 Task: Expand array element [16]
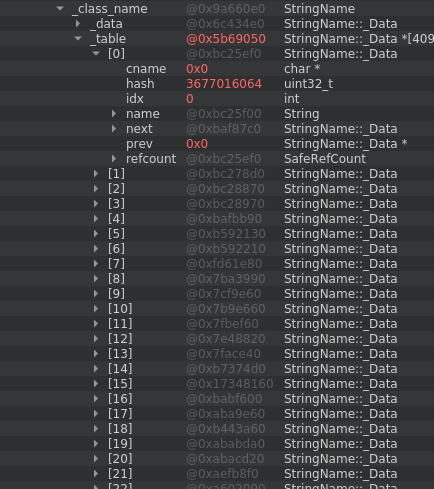tap(96, 399)
